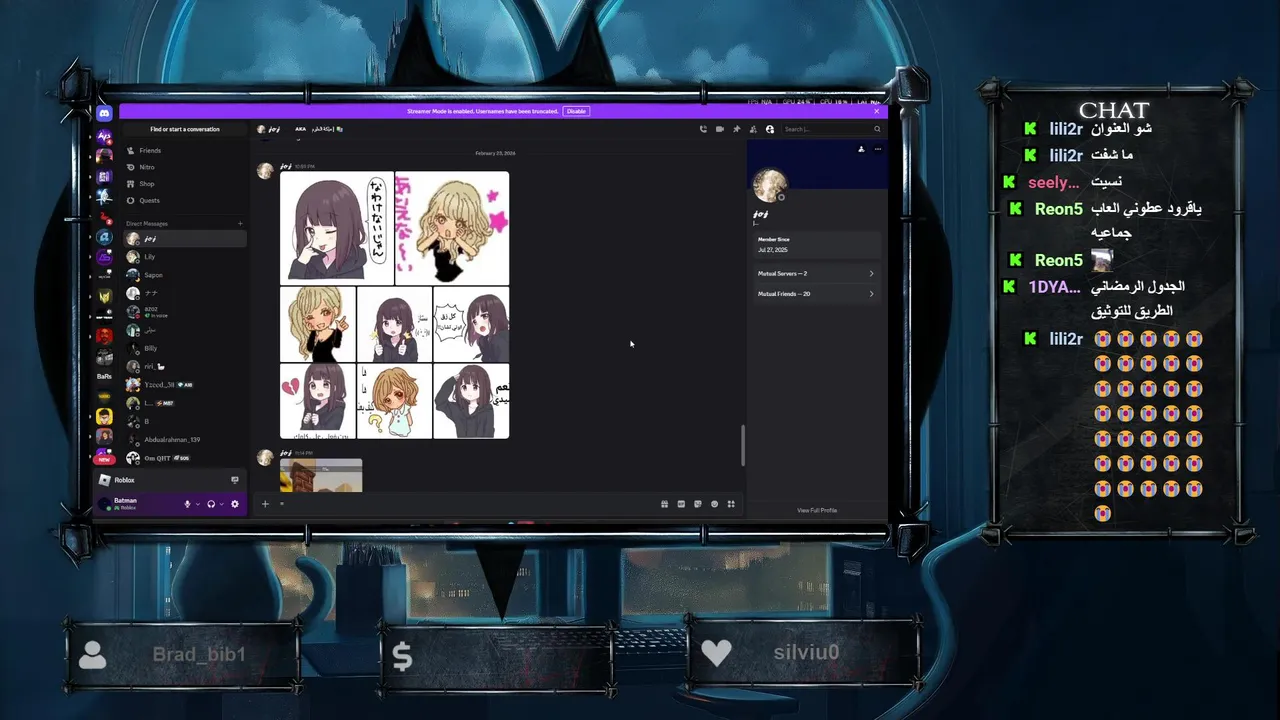Open the emoji picker
This screenshot has width=1280, height=720.
[x=714, y=504]
